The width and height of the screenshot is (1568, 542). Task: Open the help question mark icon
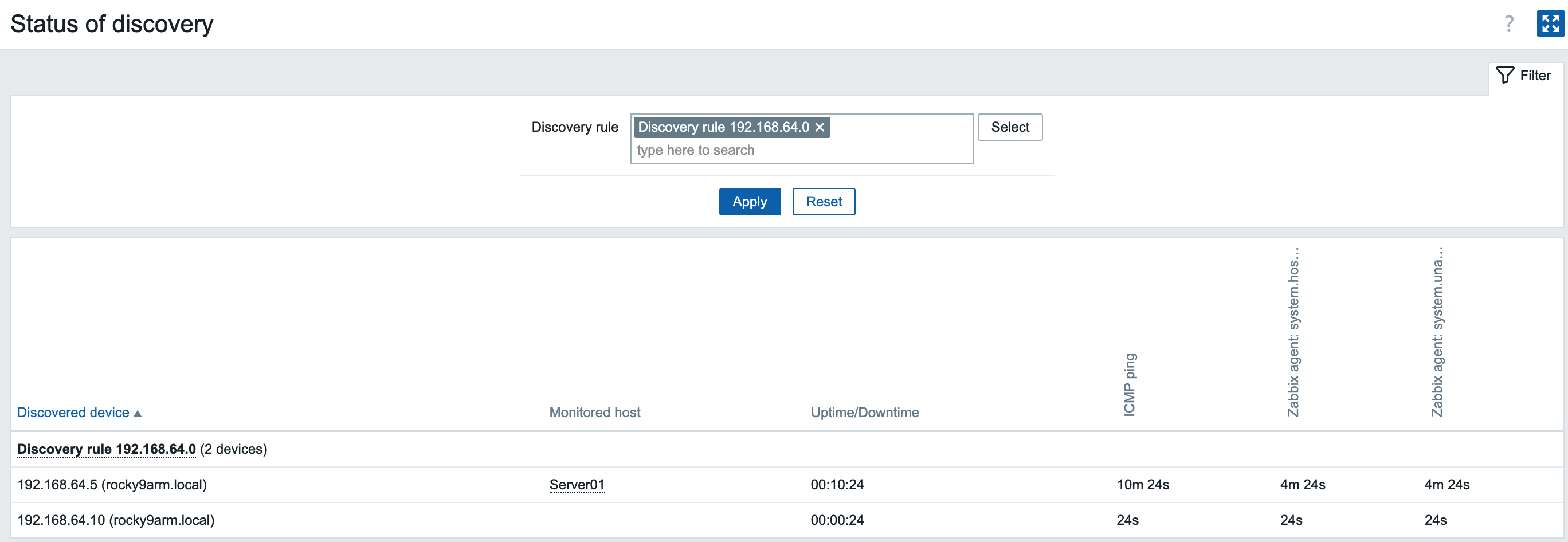pyautogui.click(x=1508, y=23)
